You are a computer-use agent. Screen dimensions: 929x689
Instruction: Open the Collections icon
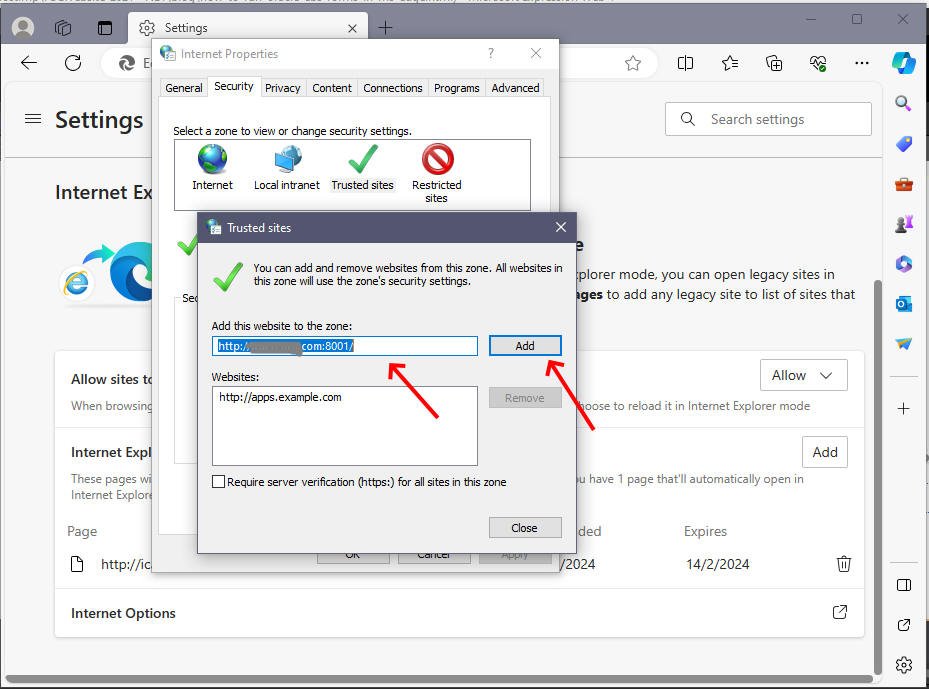(x=774, y=63)
